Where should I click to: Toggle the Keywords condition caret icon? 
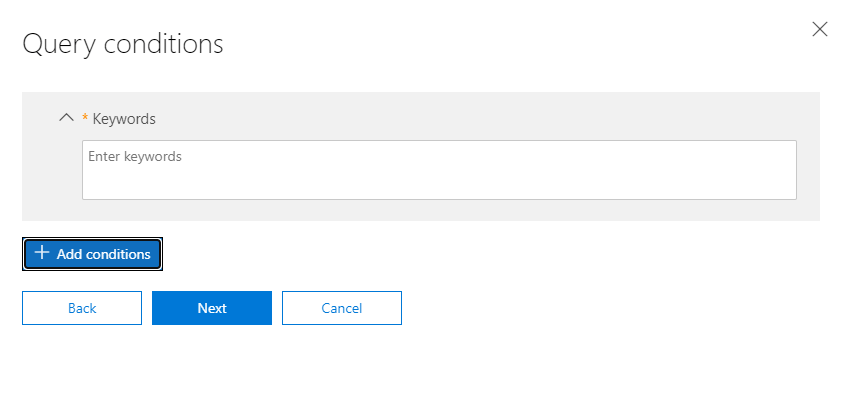[67, 118]
